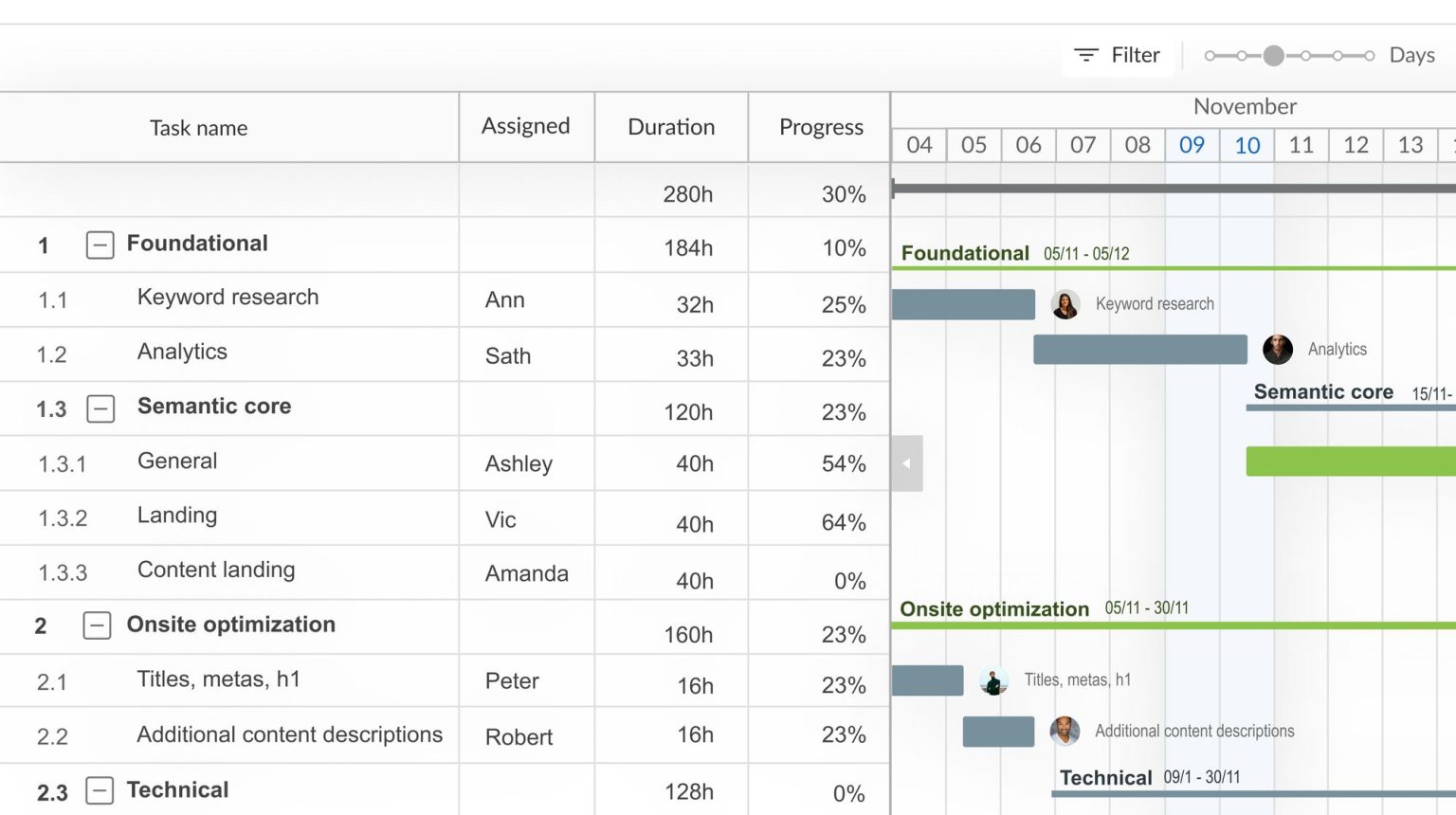This screenshot has width=1456, height=815.
Task: Click the Foundational label above its bar
Action: coord(965,253)
